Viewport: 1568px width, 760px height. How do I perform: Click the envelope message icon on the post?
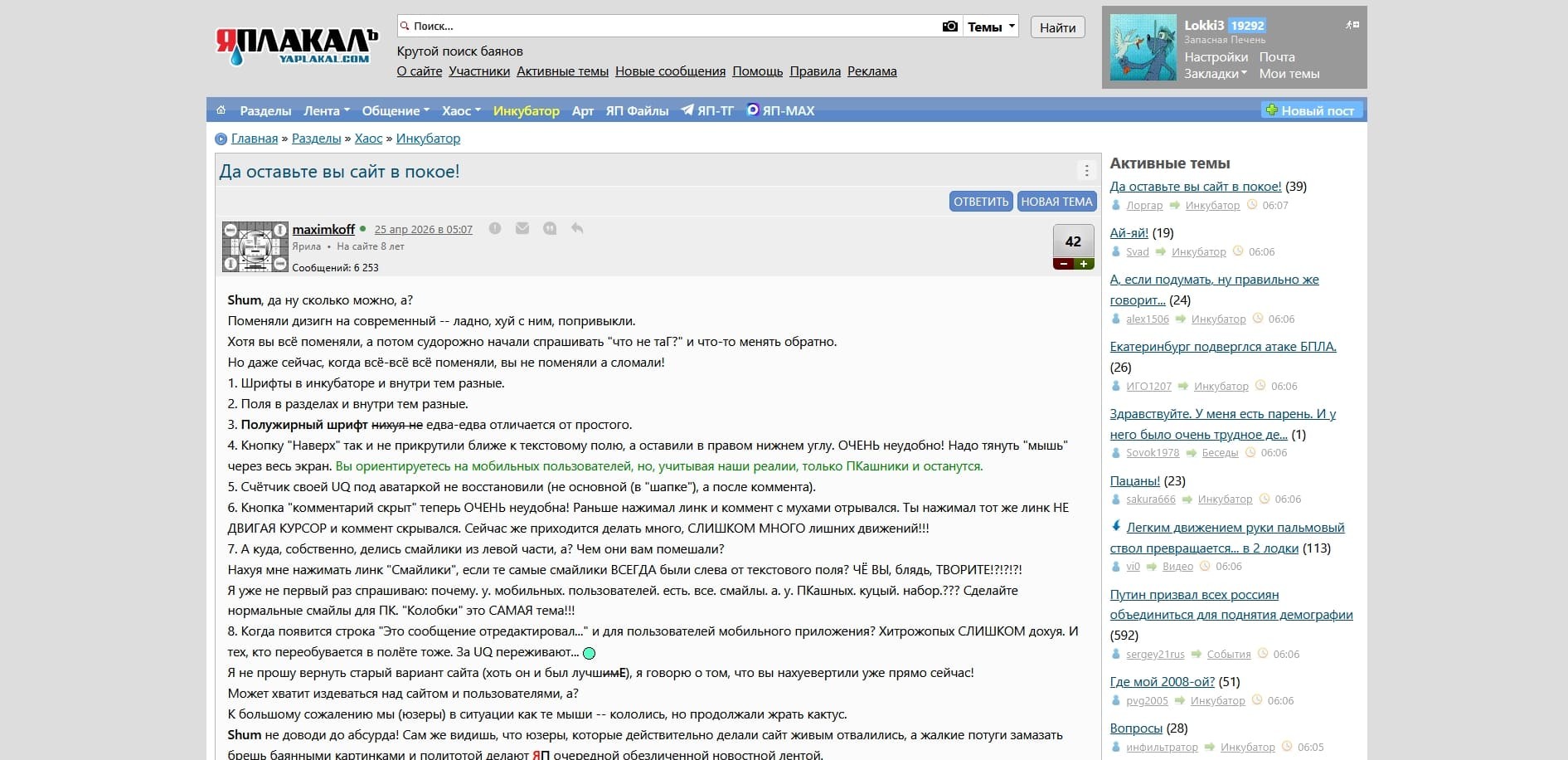click(x=522, y=228)
